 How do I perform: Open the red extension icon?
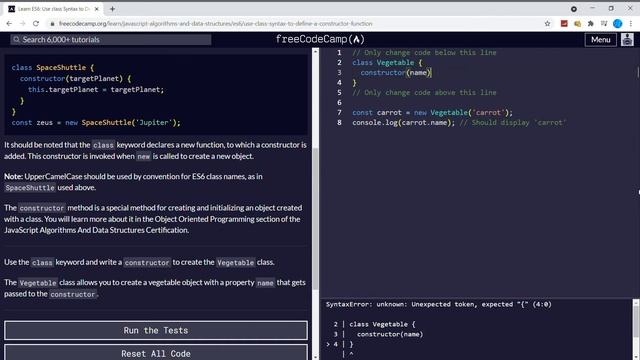click(x=564, y=24)
